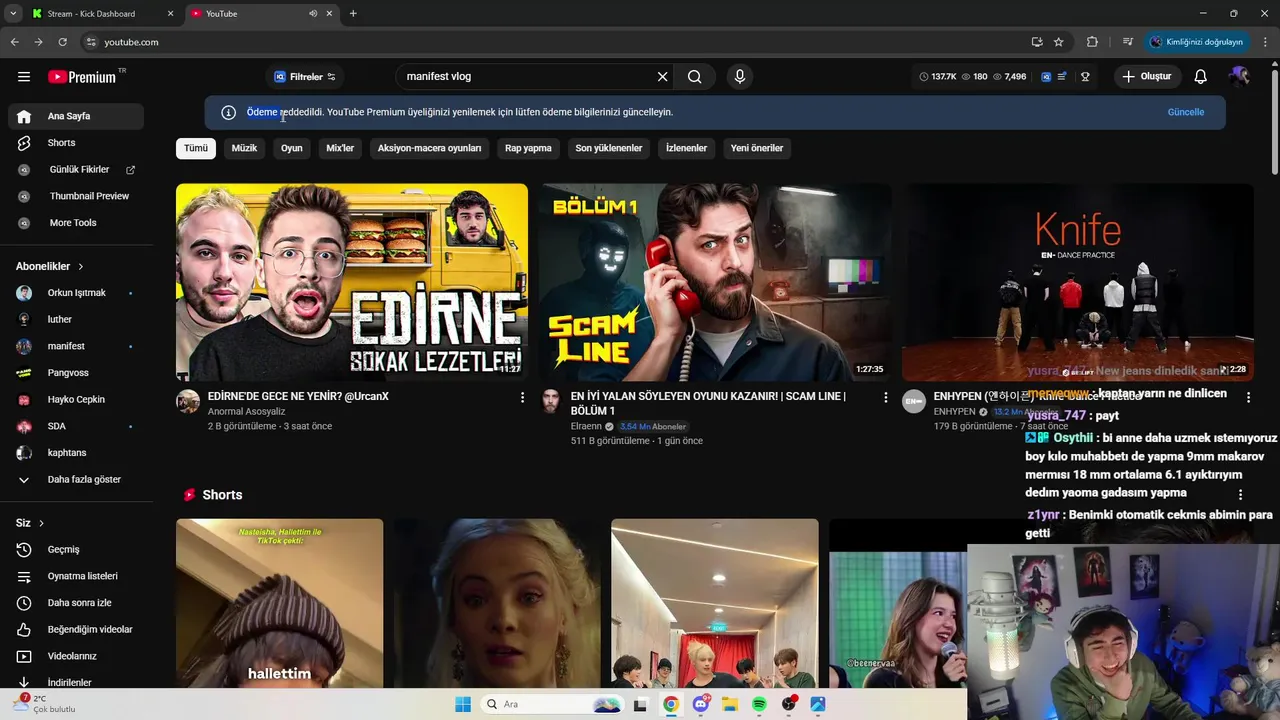Clear the search box text

662,77
